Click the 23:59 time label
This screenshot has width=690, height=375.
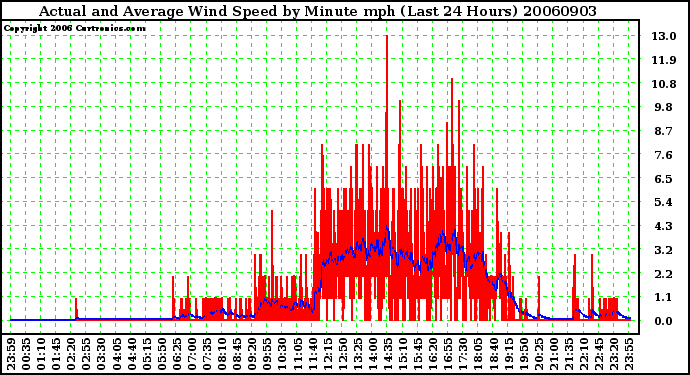click(x=11, y=354)
